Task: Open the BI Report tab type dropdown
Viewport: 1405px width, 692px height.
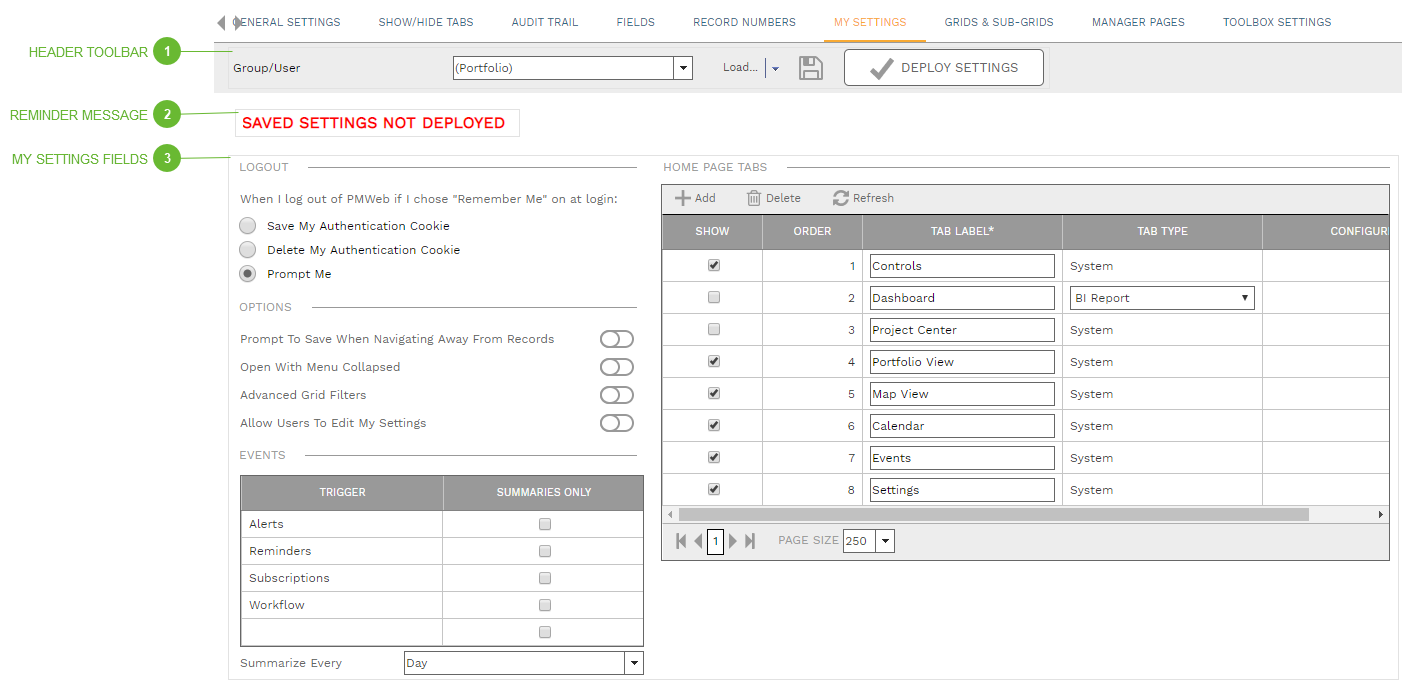Action: [x=1245, y=297]
